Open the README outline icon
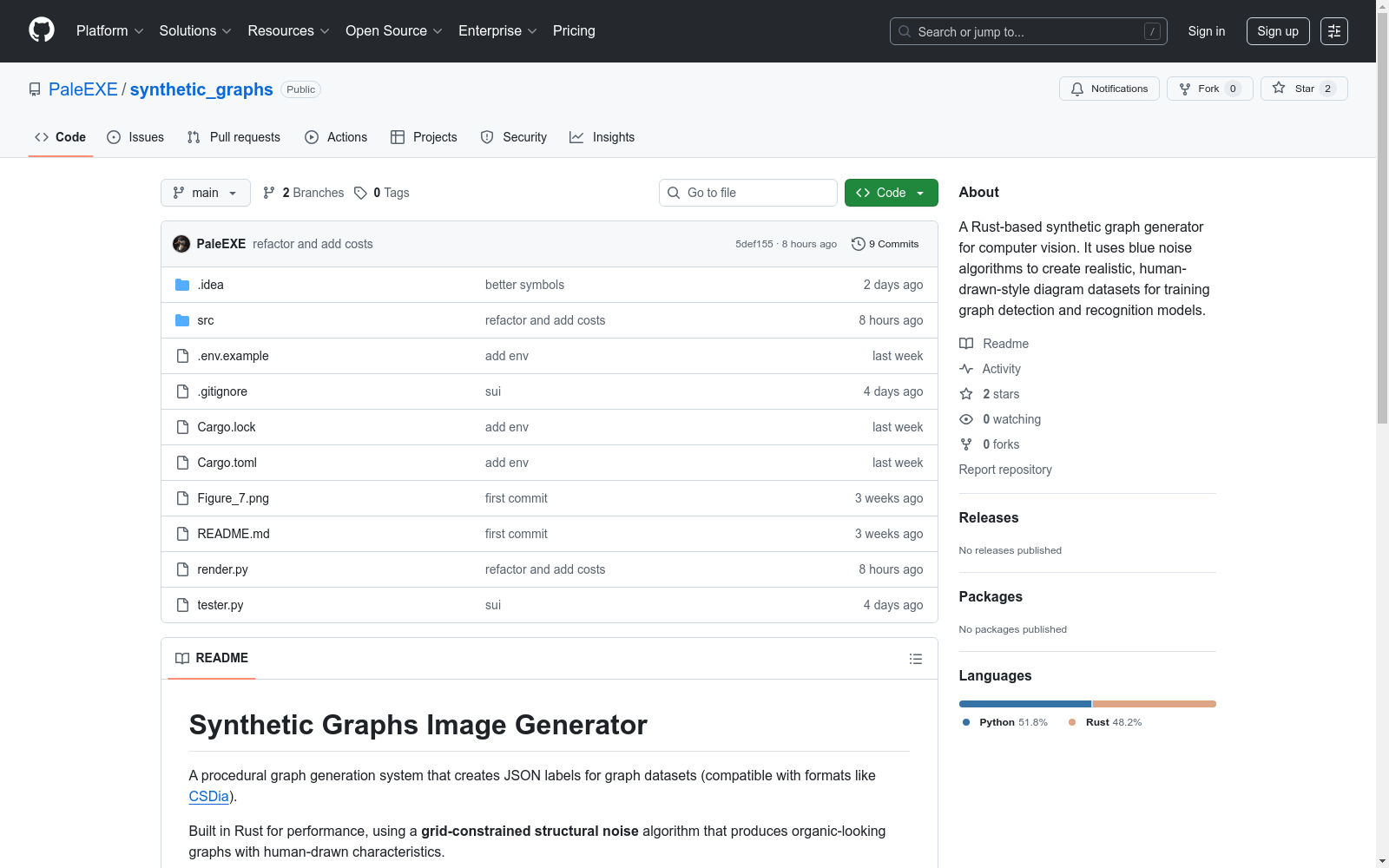 915,659
